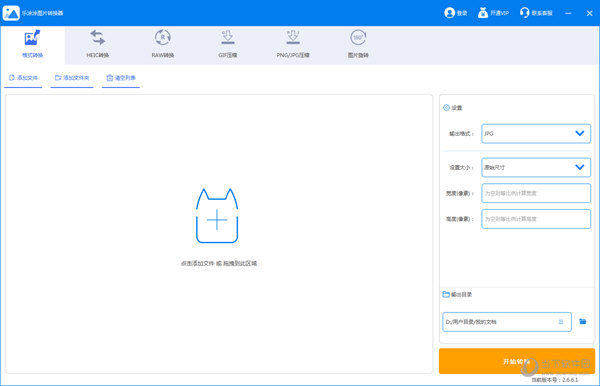The image size is (600, 386).
Task: Click the width pixels input field
Action: (x=536, y=193)
